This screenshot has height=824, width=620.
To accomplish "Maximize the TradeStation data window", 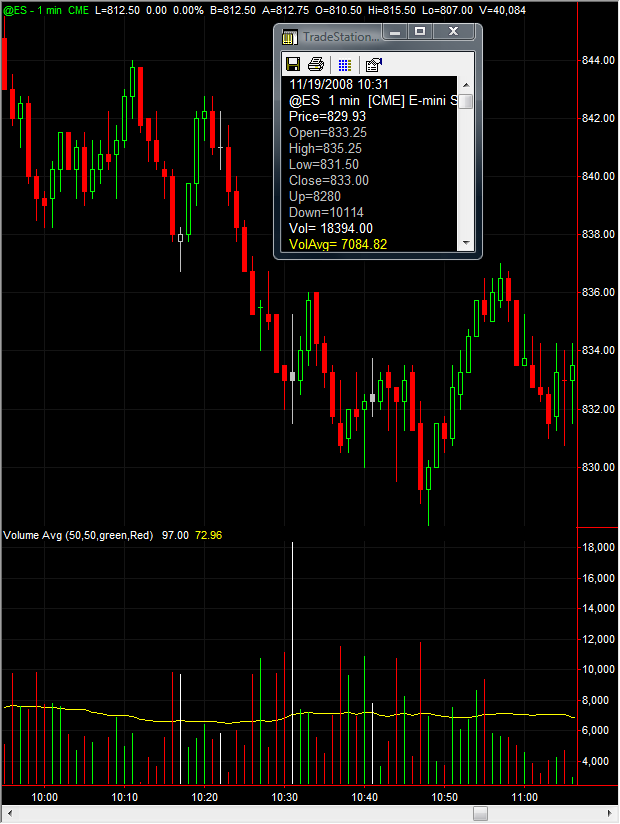I will pos(420,32).
